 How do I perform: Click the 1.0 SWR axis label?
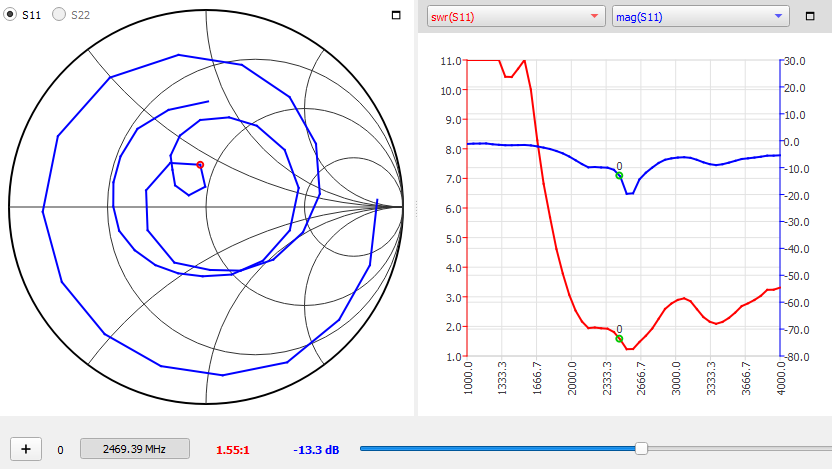click(x=454, y=357)
